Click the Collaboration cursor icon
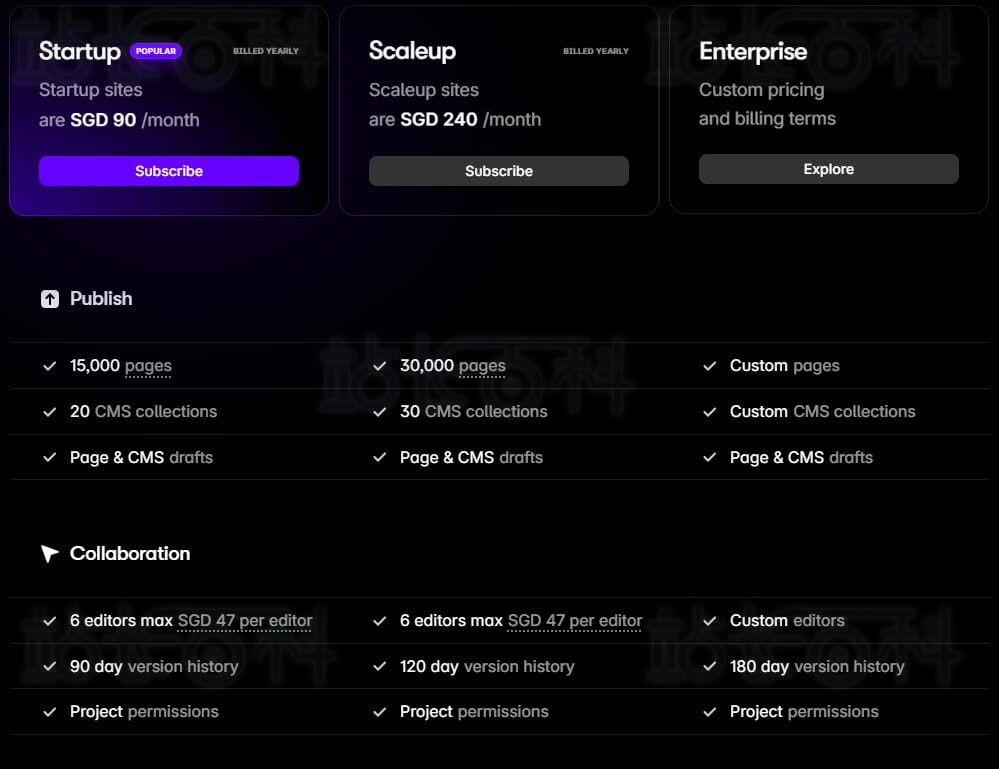The image size is (999, 769). pyautogui.click(x=50, y=554)
